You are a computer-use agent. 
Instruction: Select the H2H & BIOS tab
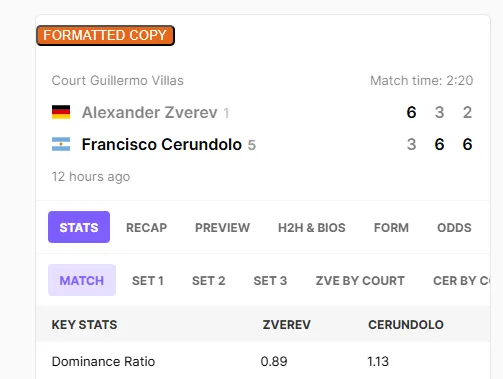pyautogui.click(x=312, y=228)
